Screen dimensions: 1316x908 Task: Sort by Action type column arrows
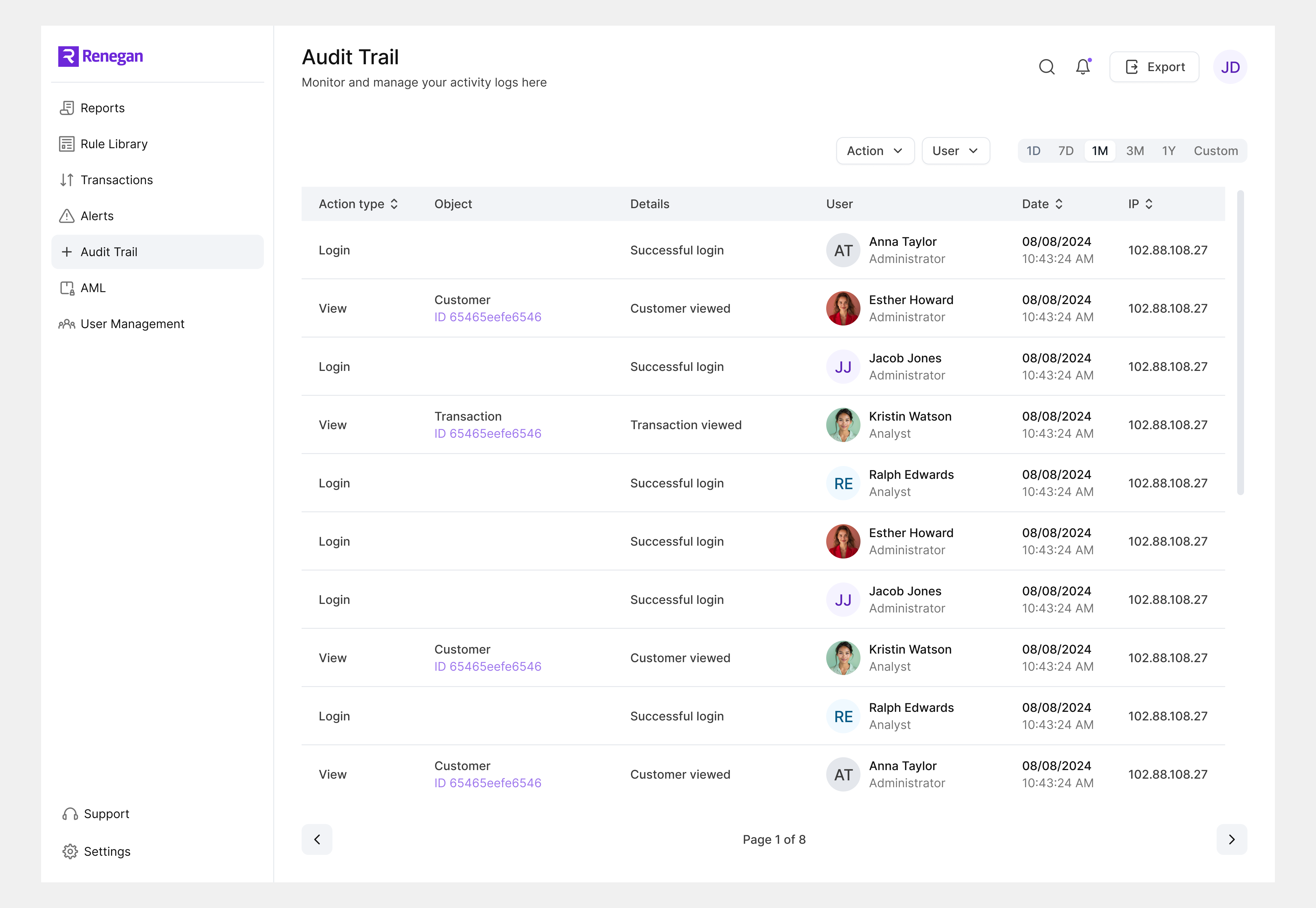pyautogui.click(x=394, y=204)
